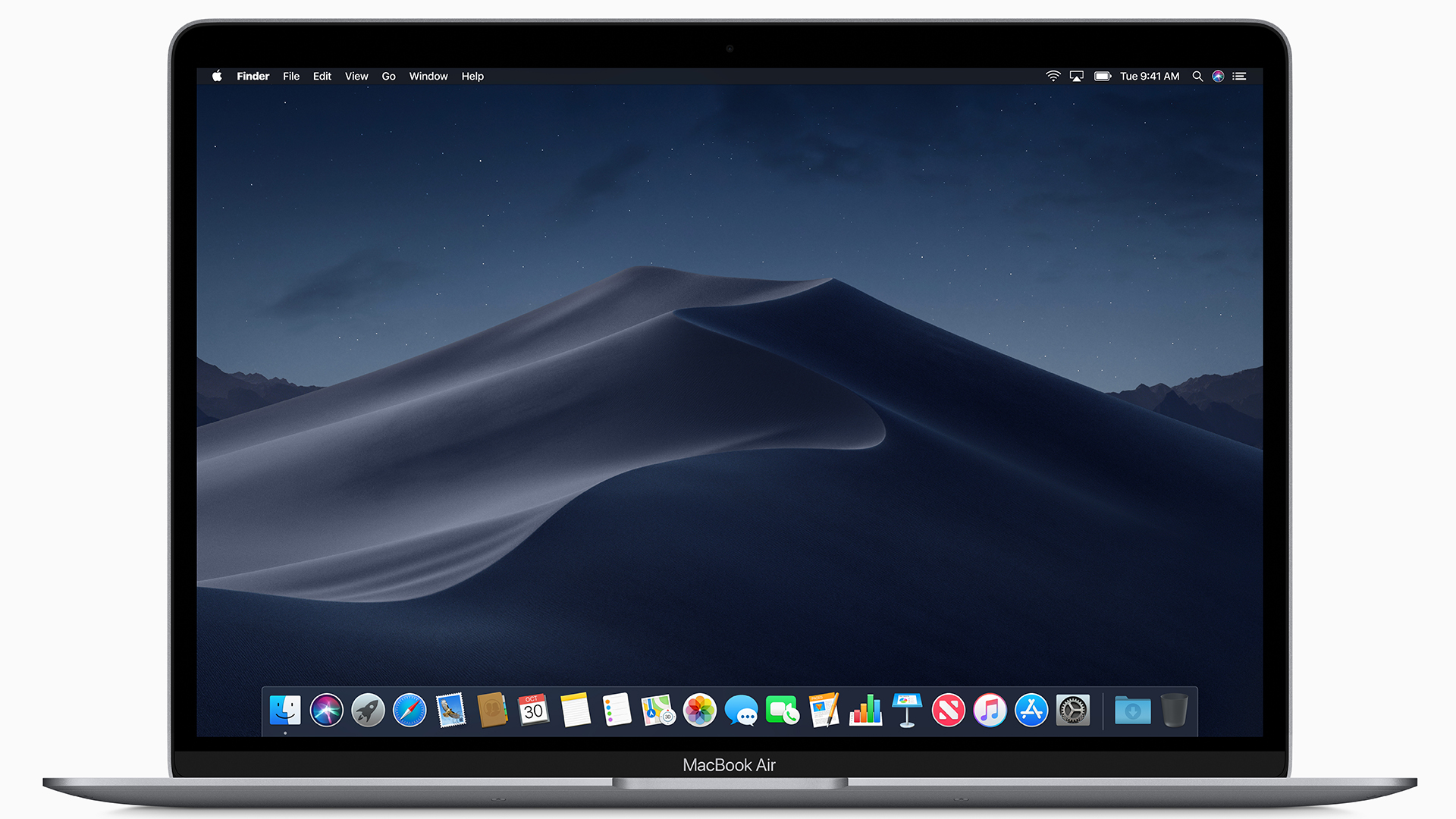Open Launchpad rocket icon
Screen dimensions: 1456x819
click(x=368, y=711)
